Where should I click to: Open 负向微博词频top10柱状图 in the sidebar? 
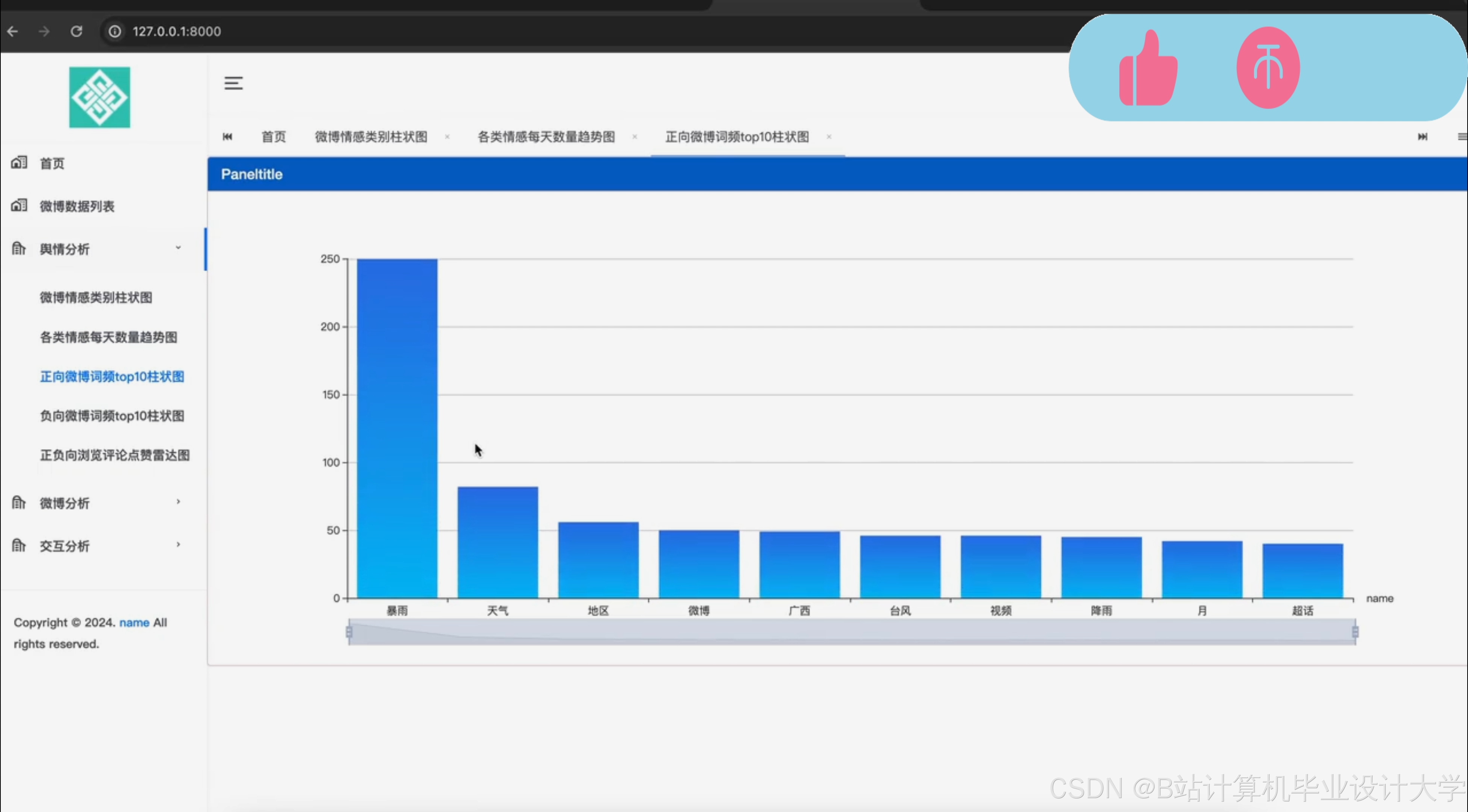[112, 416]
